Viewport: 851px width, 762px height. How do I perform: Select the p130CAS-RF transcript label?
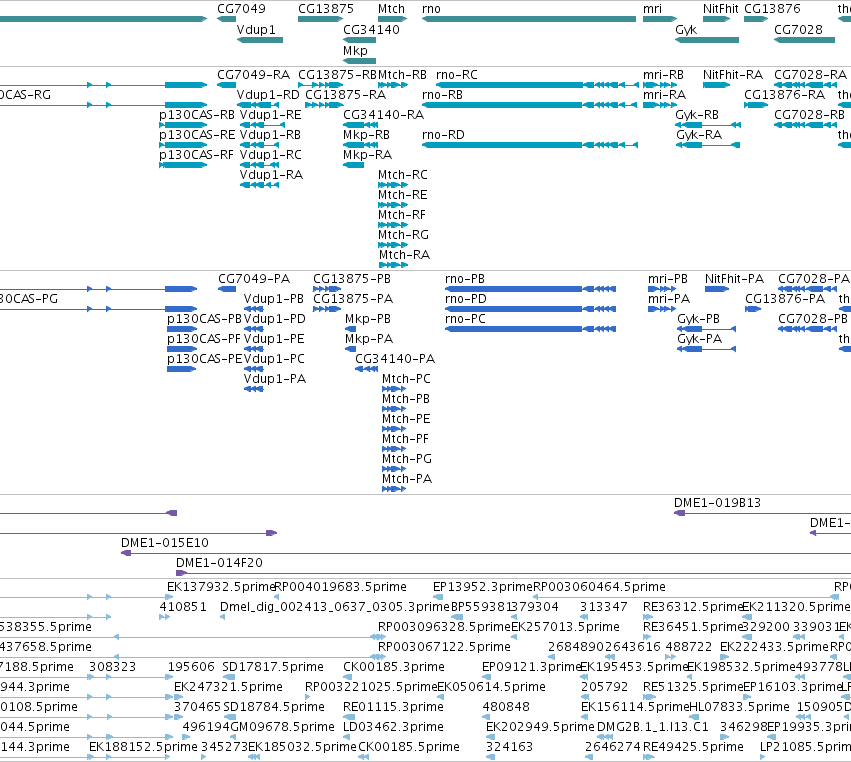pos(196,155)
